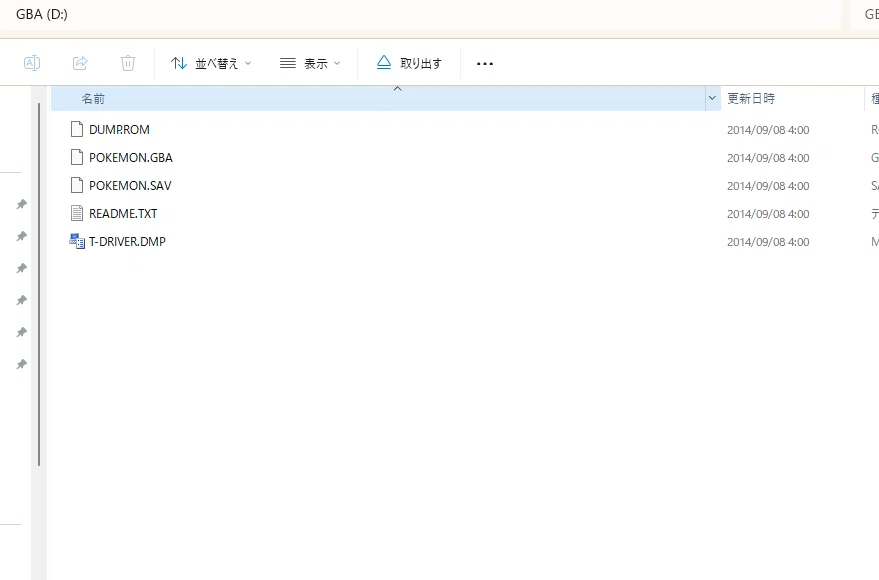Click the DUMP.ROM modified date
Image resolution: width=879 pixels, height=580 pixels.
coord(768,130)
